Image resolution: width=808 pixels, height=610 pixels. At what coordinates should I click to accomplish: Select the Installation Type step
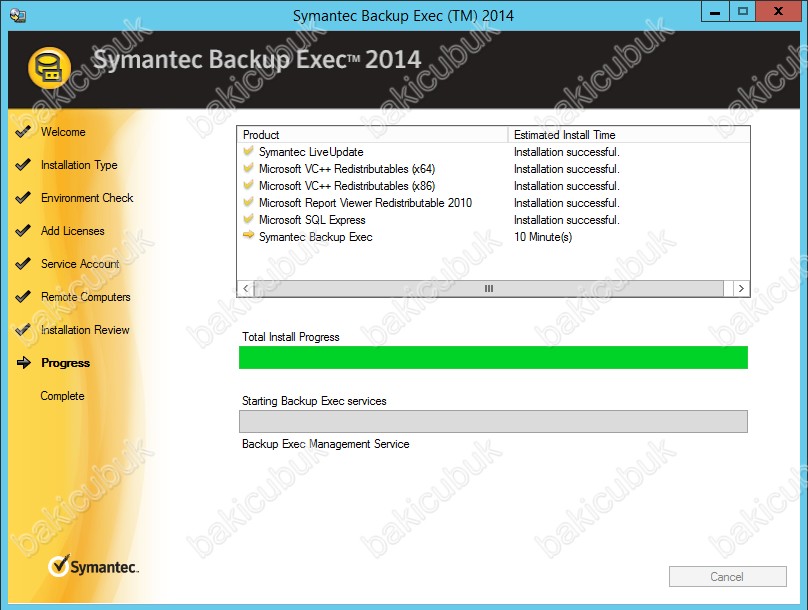tap(79, 165)
